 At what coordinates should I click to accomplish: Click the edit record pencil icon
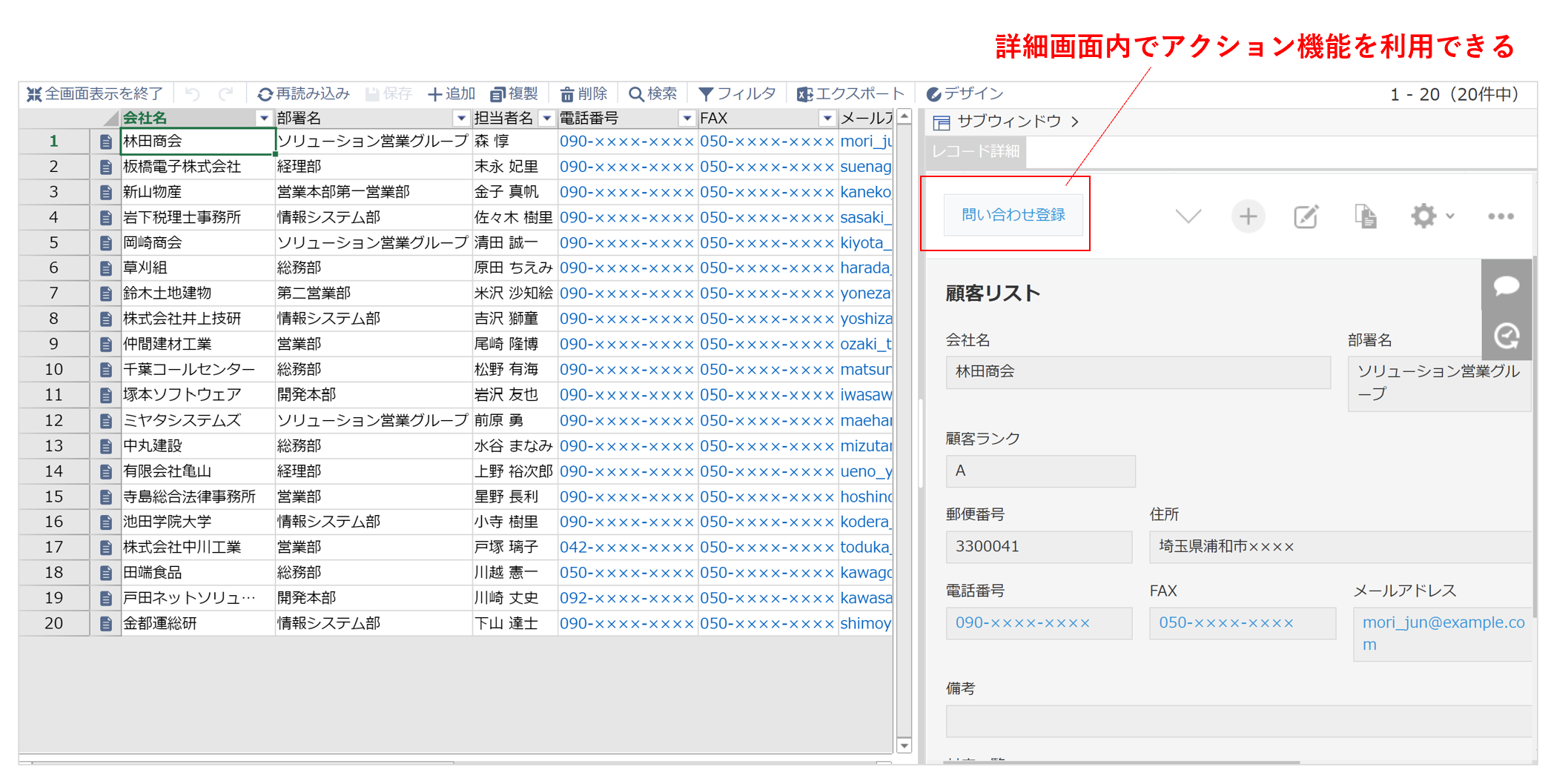pos(1306,216)
